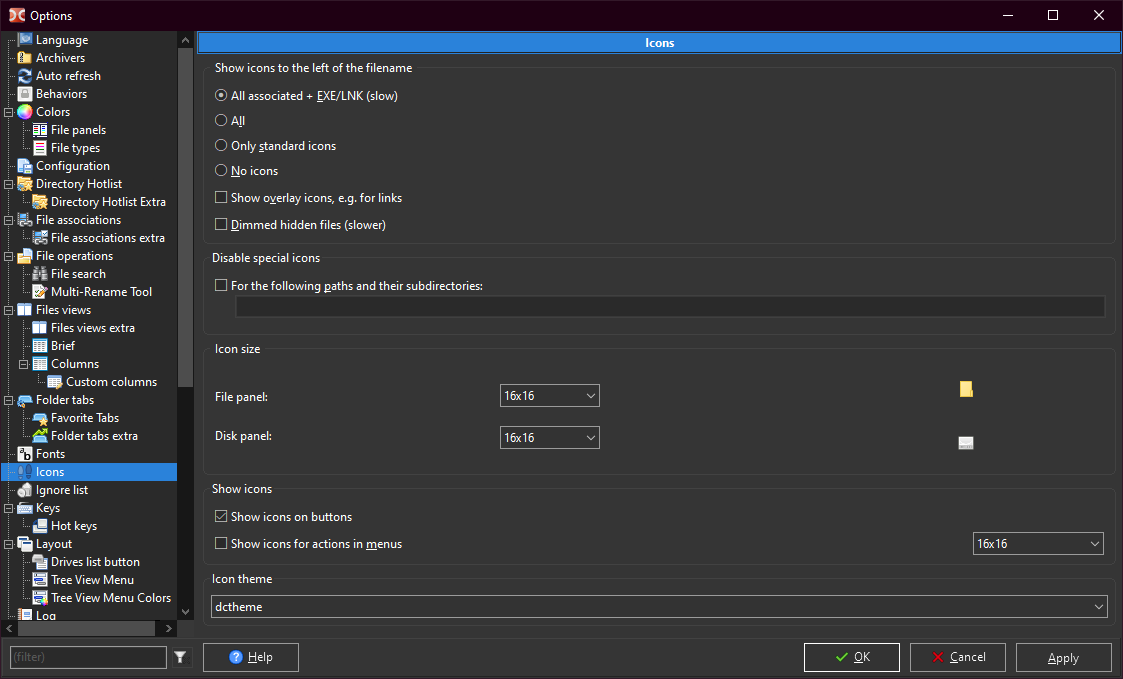Image resolution: width=1123 pixels, height=679 pixels.
Task: Open the File panel icon size dropdown
Action: pyautogui.click(x=549, y=396)
